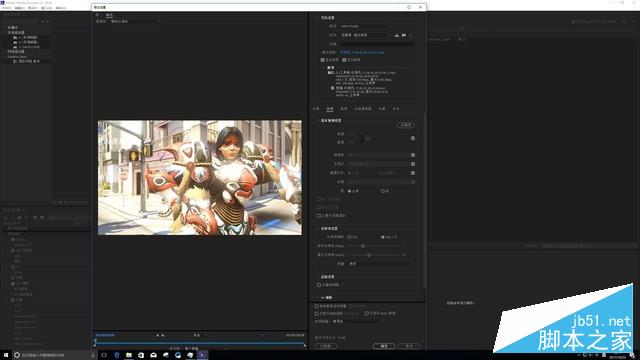Collapse the Summary section
640x360 pixels.
[323, 68]
